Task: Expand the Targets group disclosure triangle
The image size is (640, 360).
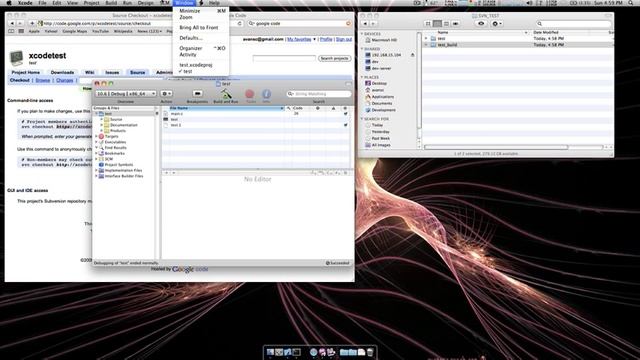Action: point(96,136)
